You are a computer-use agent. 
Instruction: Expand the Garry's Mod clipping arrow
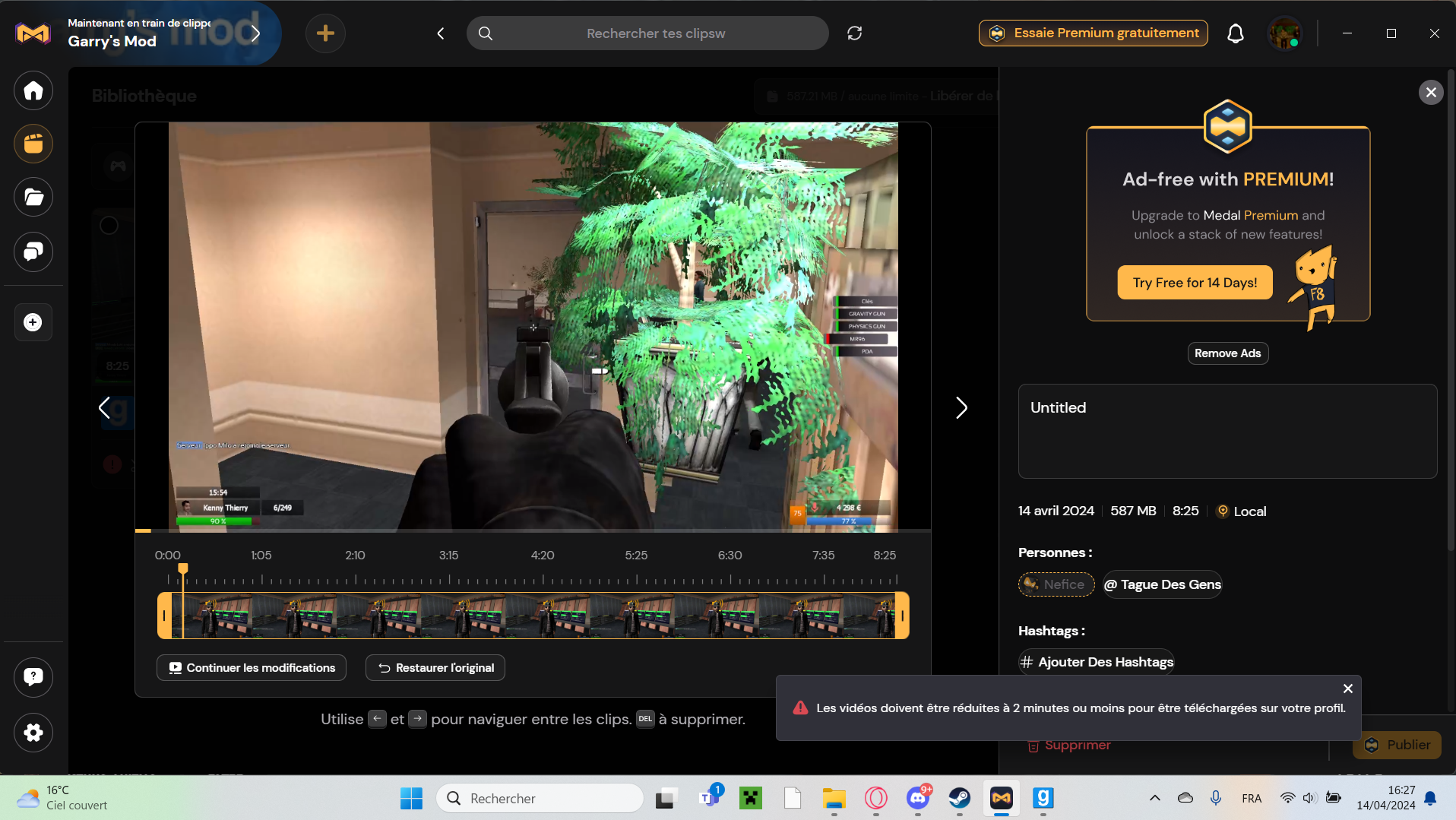tap(256, 33)
